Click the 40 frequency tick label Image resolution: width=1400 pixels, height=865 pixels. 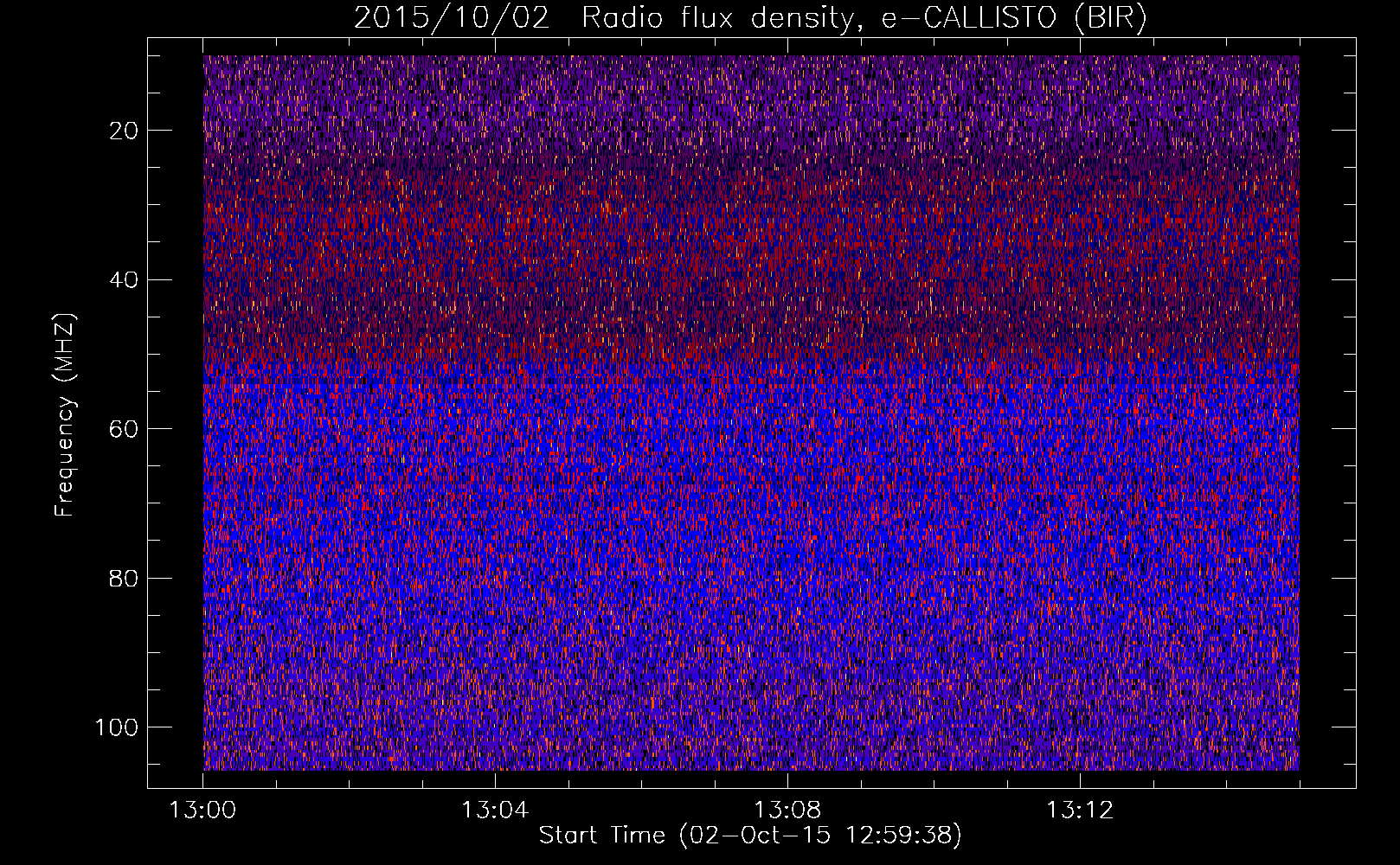pyautogui.click(x=124, y=279)
